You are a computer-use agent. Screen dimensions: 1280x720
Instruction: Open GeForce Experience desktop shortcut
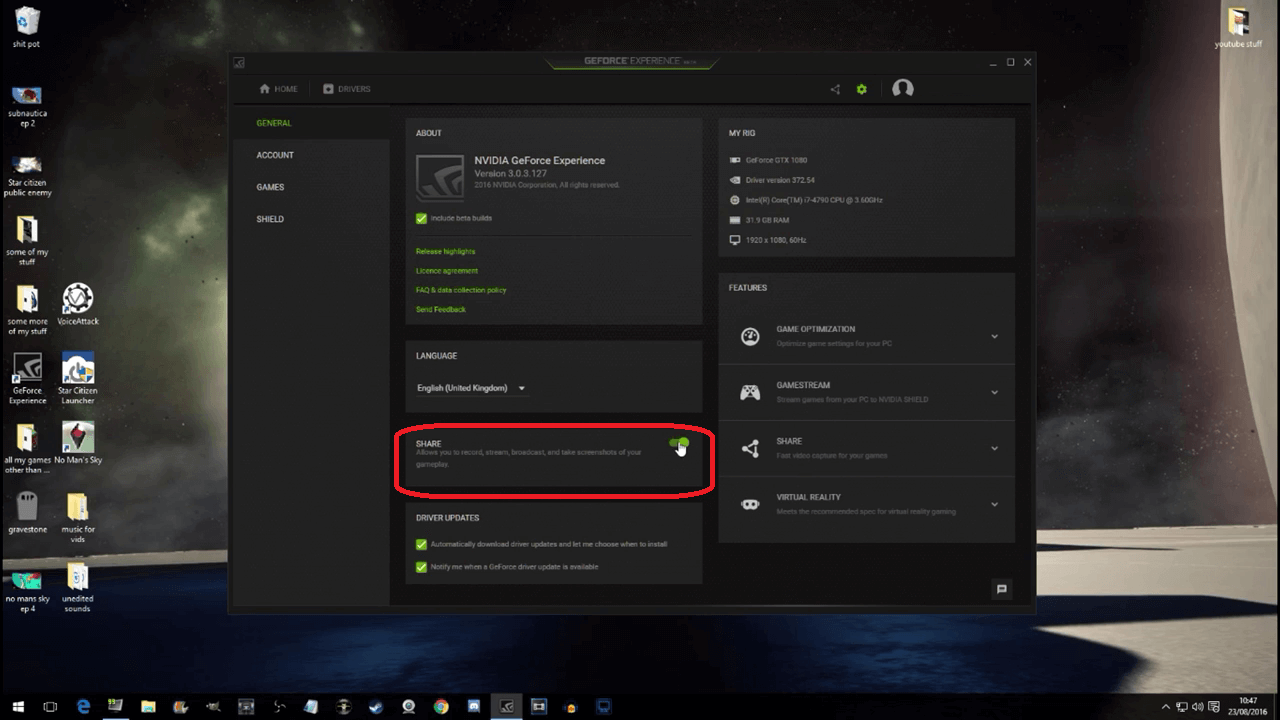(28, 378)
